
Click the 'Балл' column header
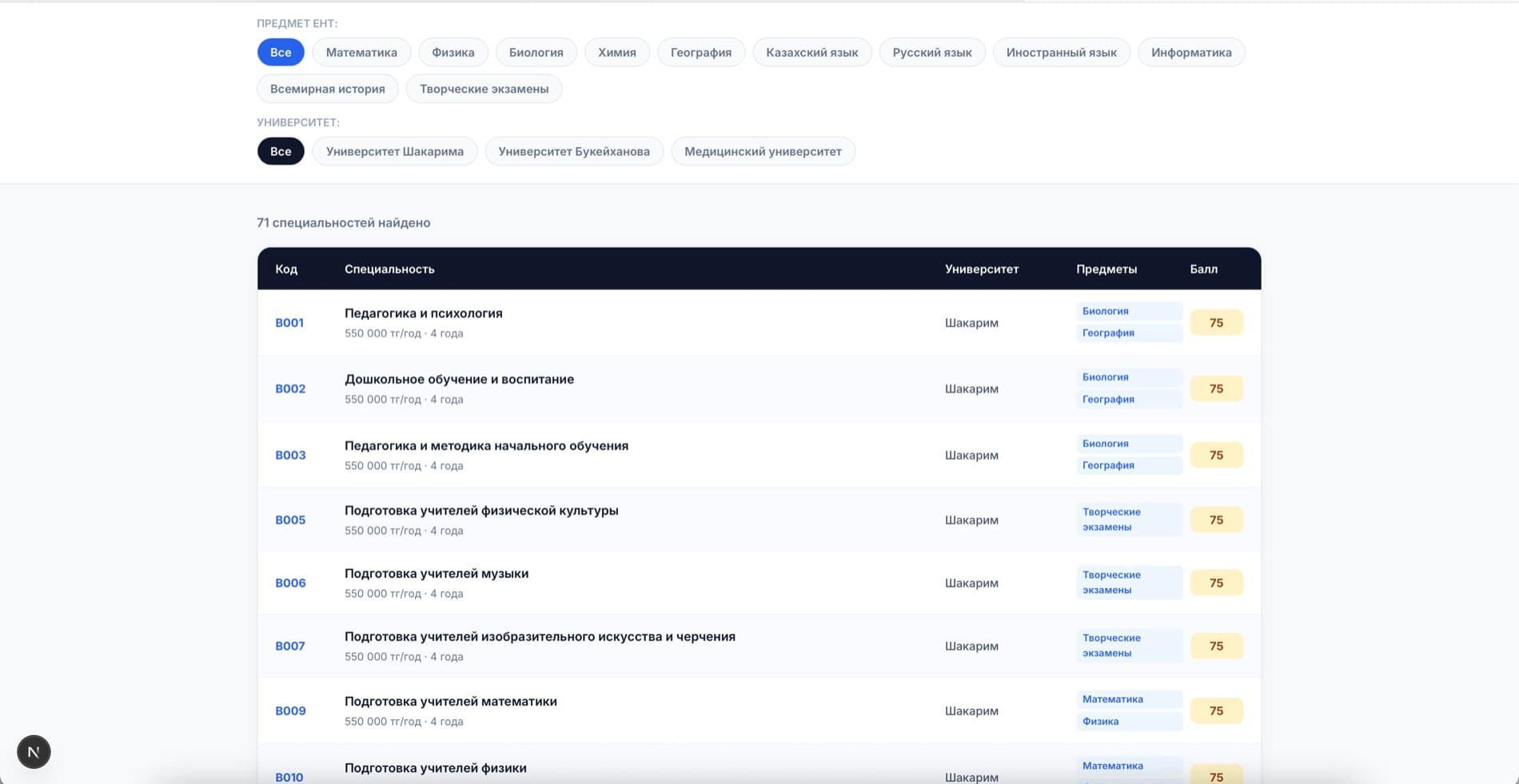1203,269
